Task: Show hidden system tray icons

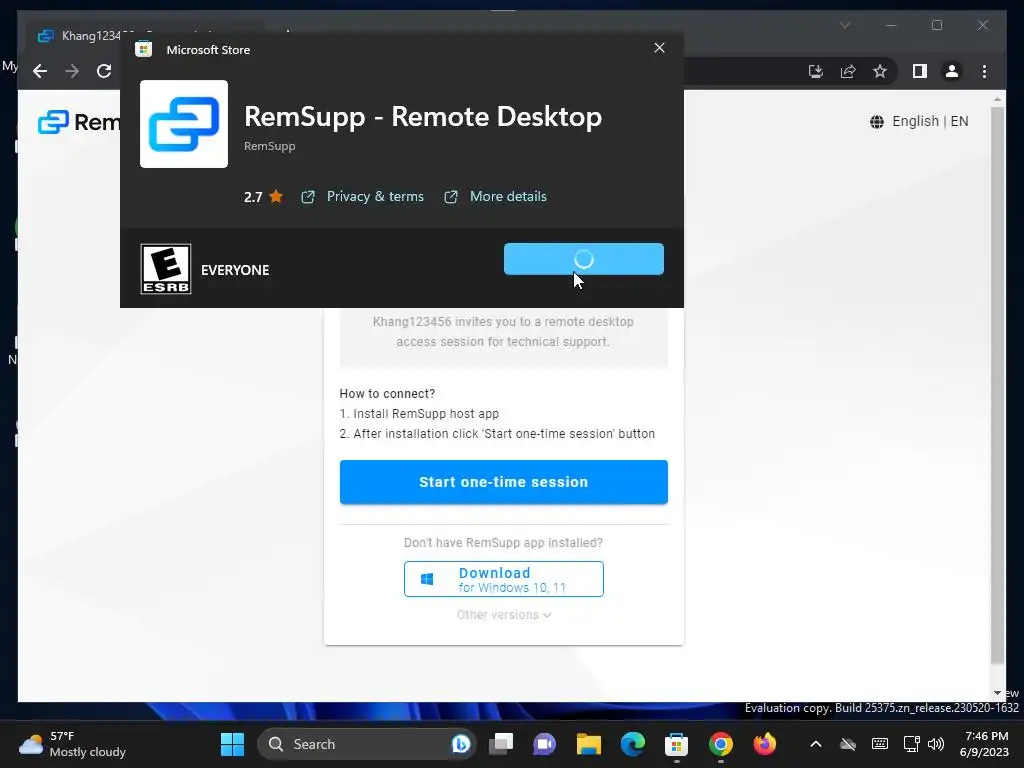Action: pos(816,744)
